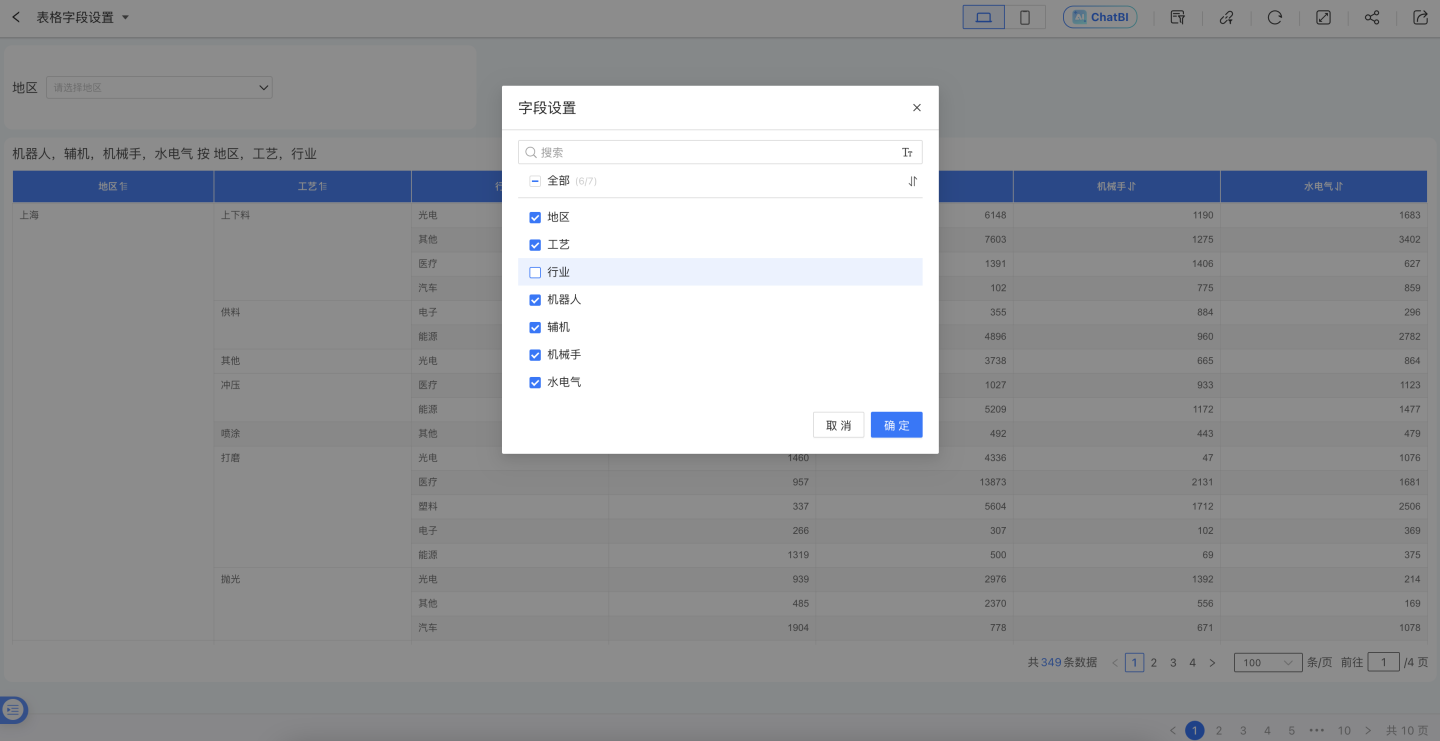Switch to mobile device preview icon
The image size is (1440, 741).
[x=1025, y=17]
